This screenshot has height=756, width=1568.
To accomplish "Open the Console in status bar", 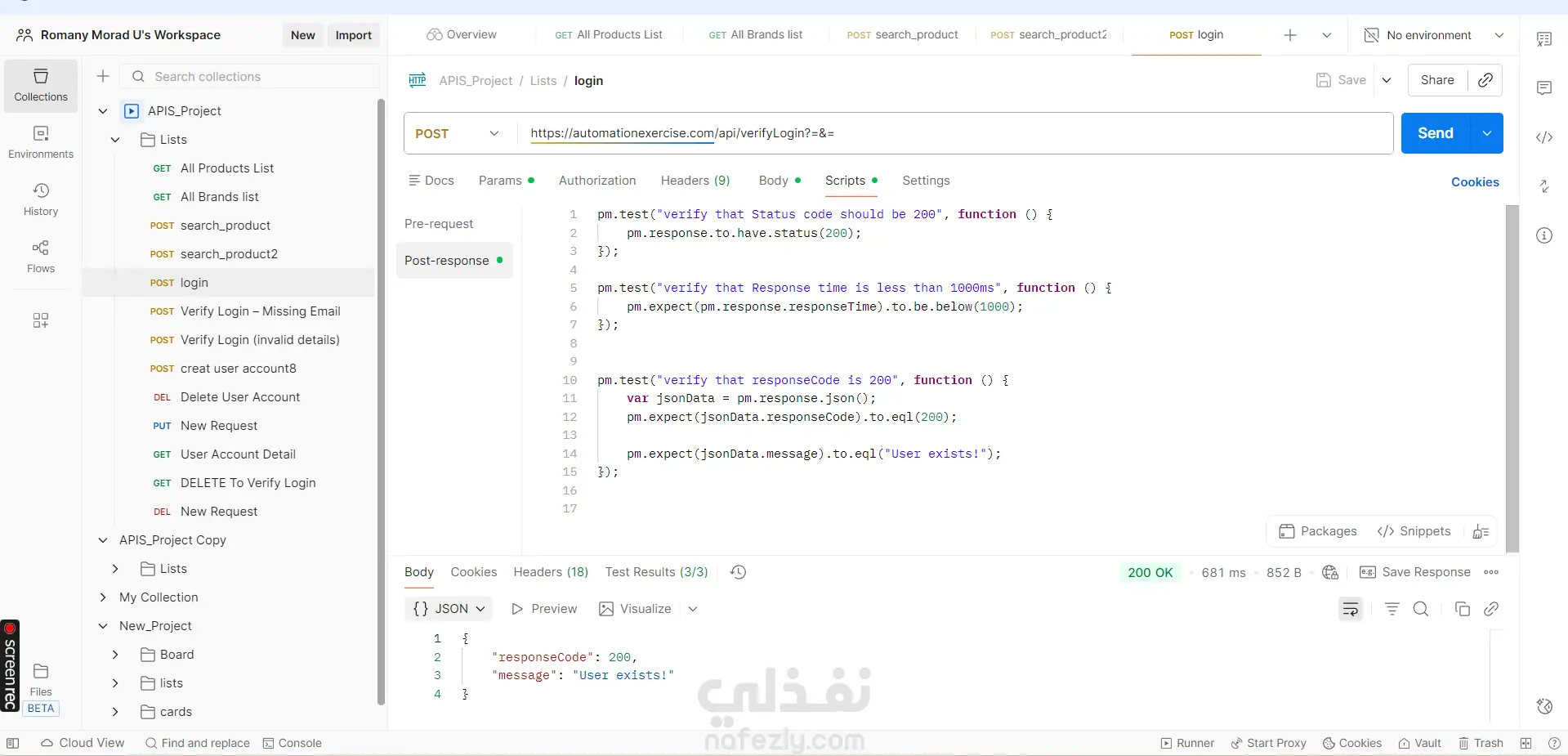I will tap(293, 743).
